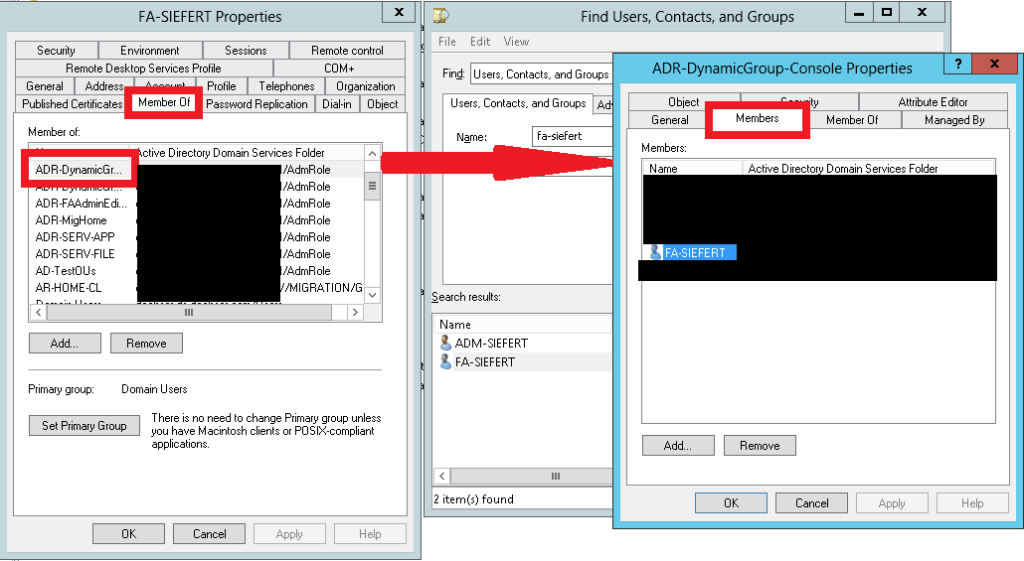Open Remote Desktop Services Profile tab
The height and width of the screenshot is (561, 1024).
[143, 68]
